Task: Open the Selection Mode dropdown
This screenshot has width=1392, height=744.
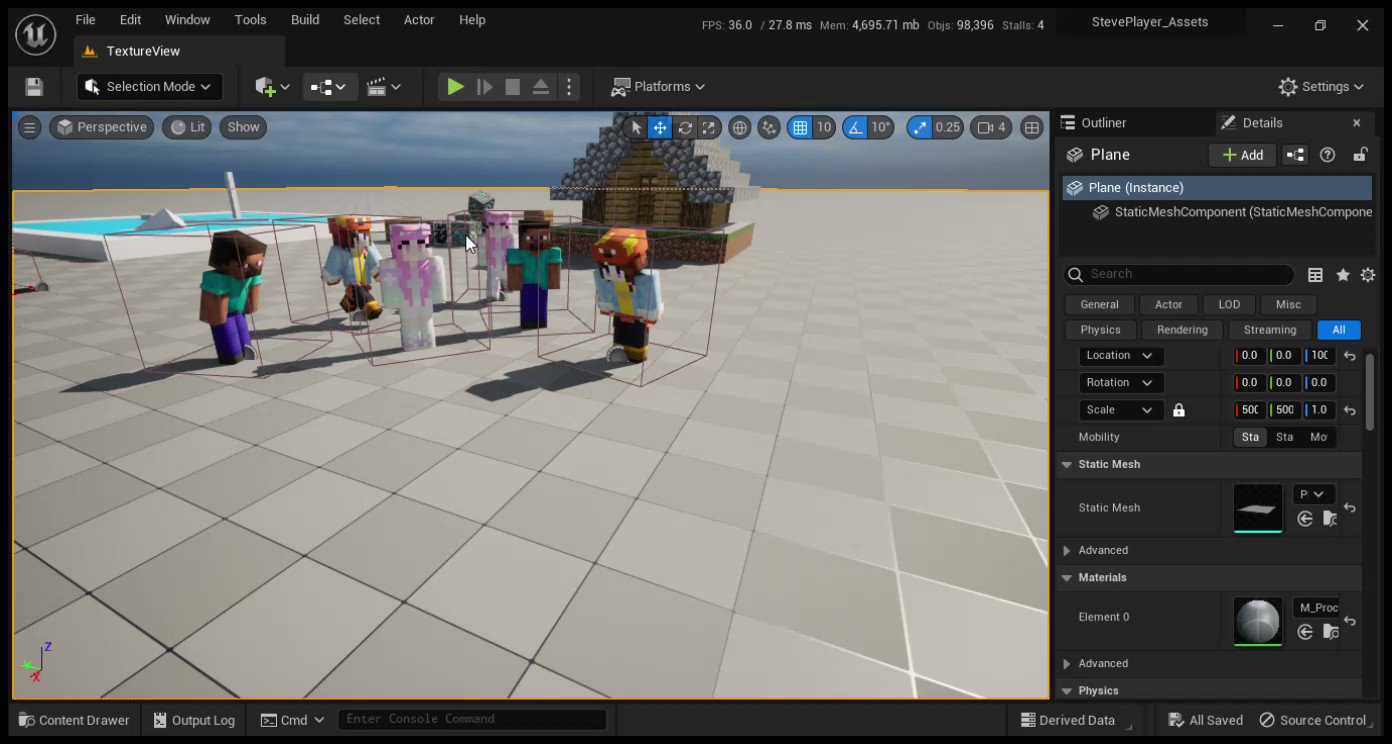Action: (x=148, y=87)
